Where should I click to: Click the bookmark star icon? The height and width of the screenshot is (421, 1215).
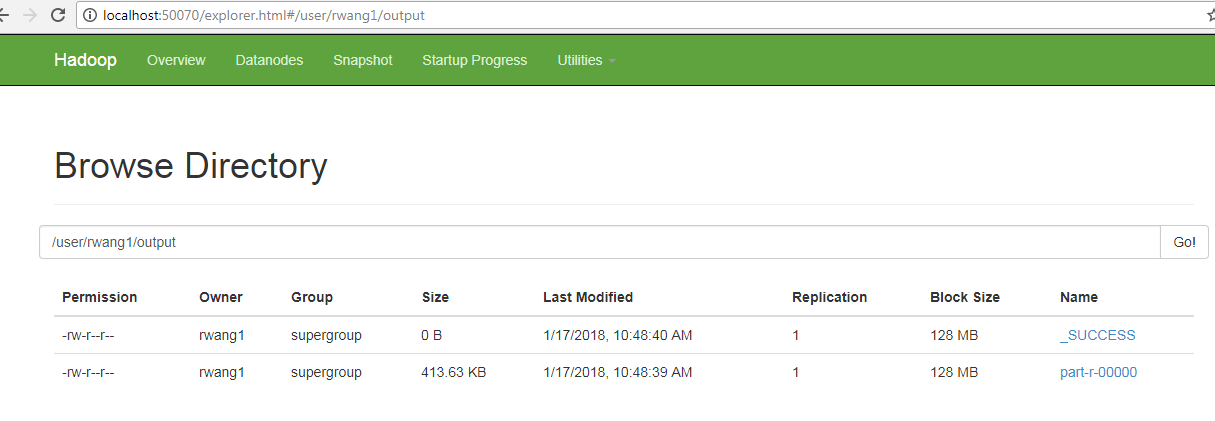(1210, 15)
